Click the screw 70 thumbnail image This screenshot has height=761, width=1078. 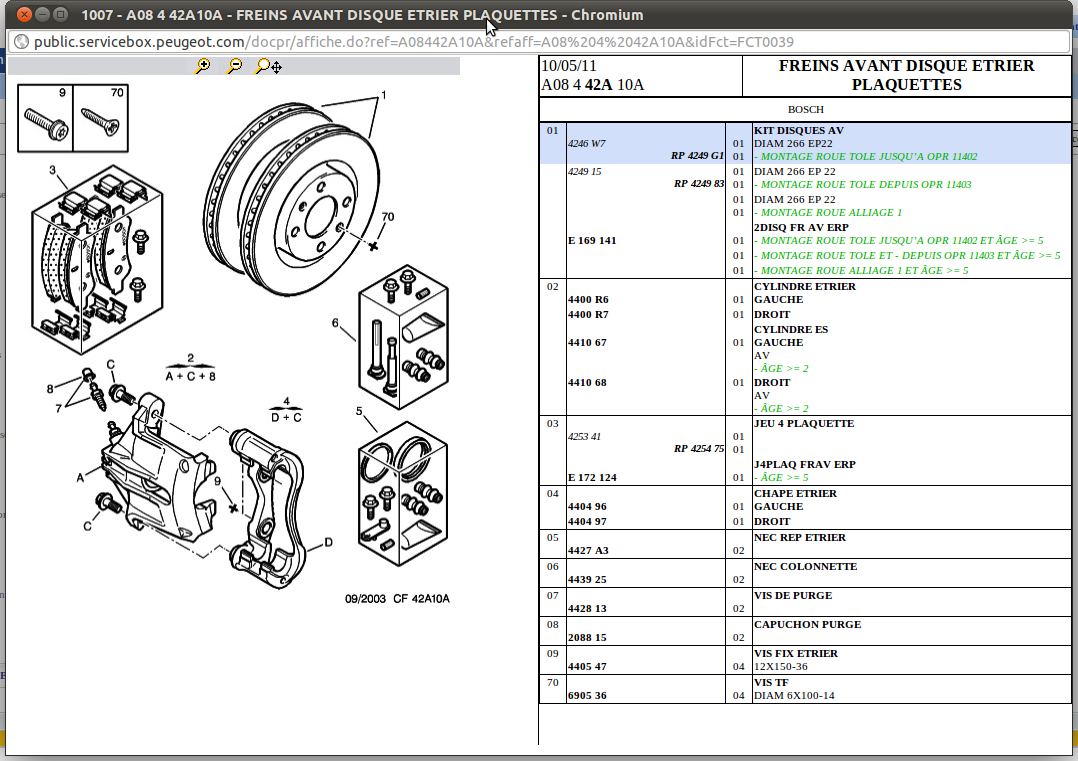(100, 118)
